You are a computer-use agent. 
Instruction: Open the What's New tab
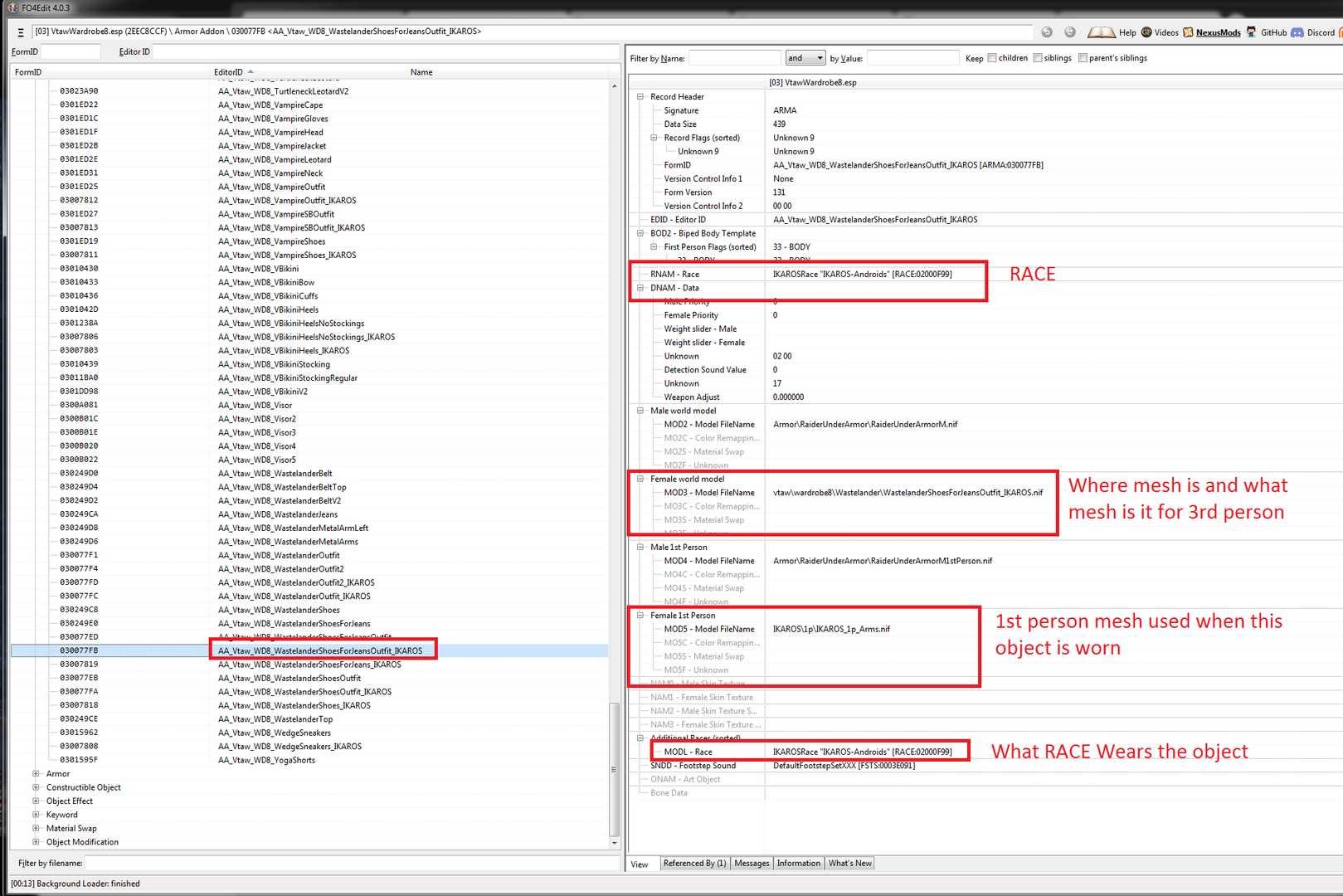(850, 864)
